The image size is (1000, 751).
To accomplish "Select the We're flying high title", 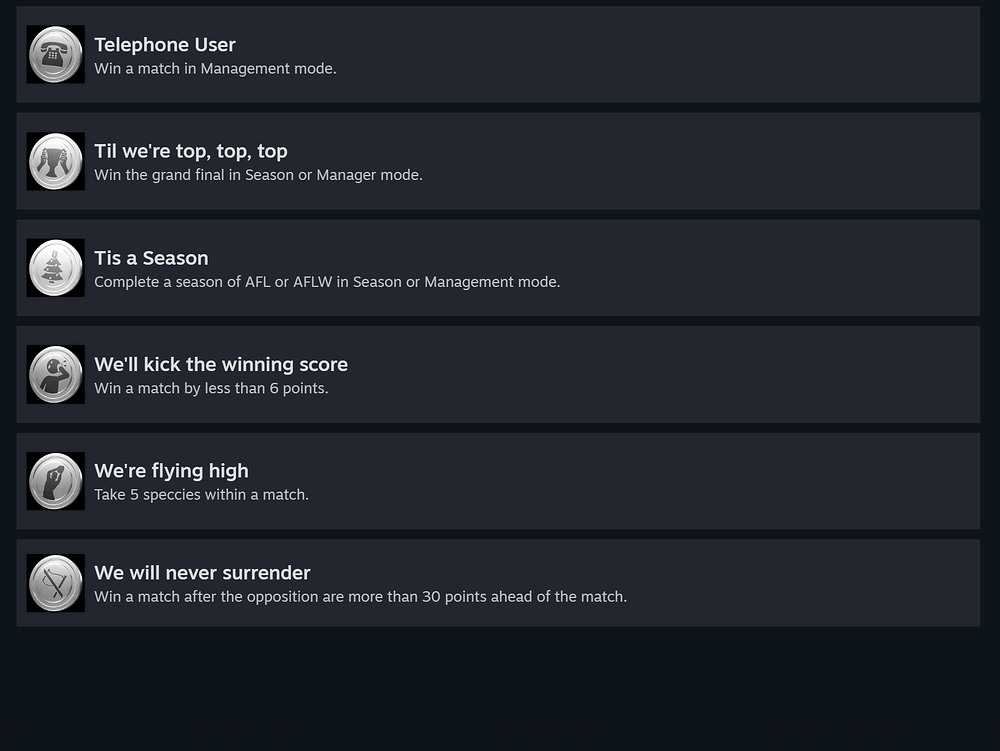I will [x=171, y=471].
